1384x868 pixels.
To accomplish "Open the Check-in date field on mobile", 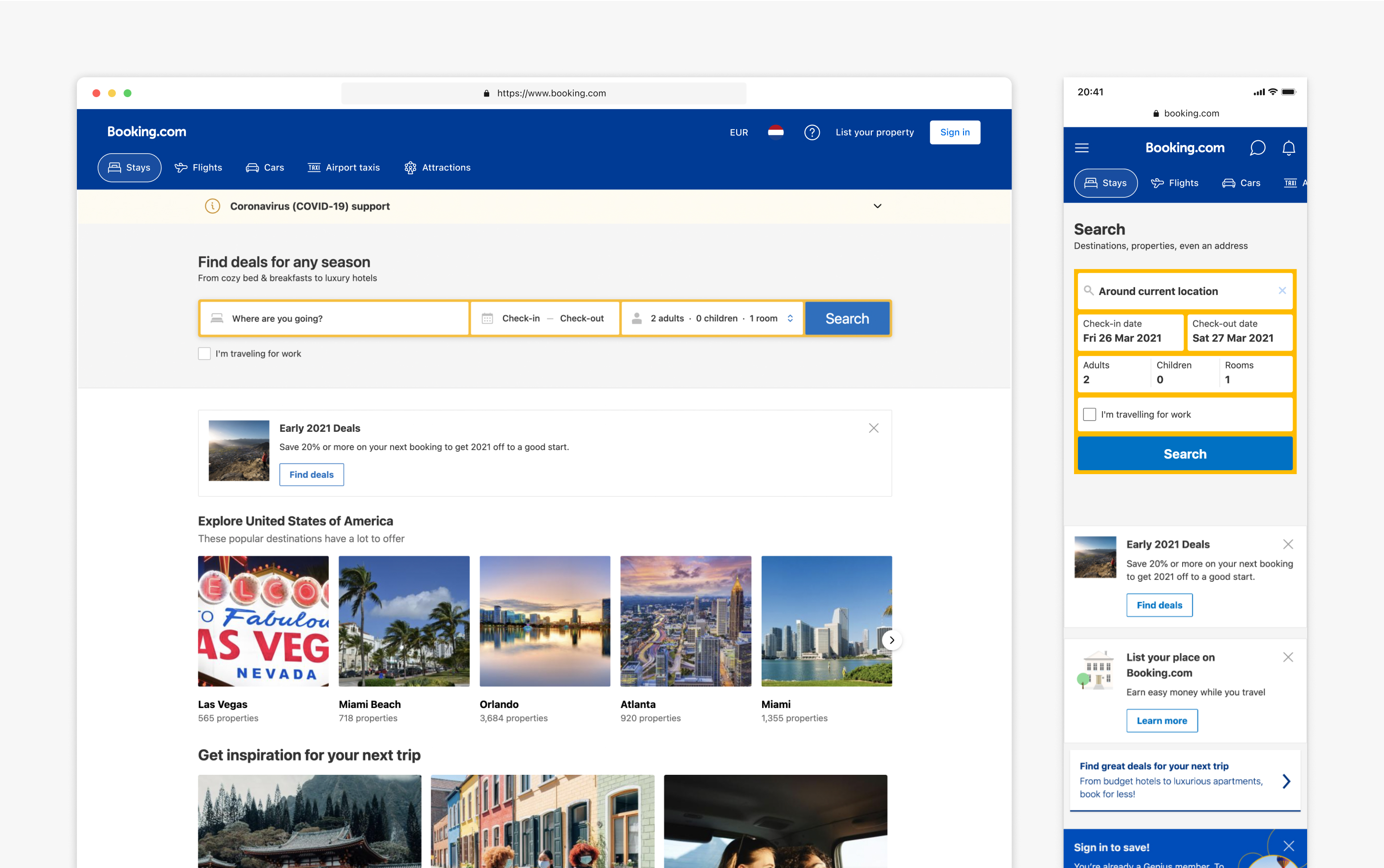I will point(1130,332).
